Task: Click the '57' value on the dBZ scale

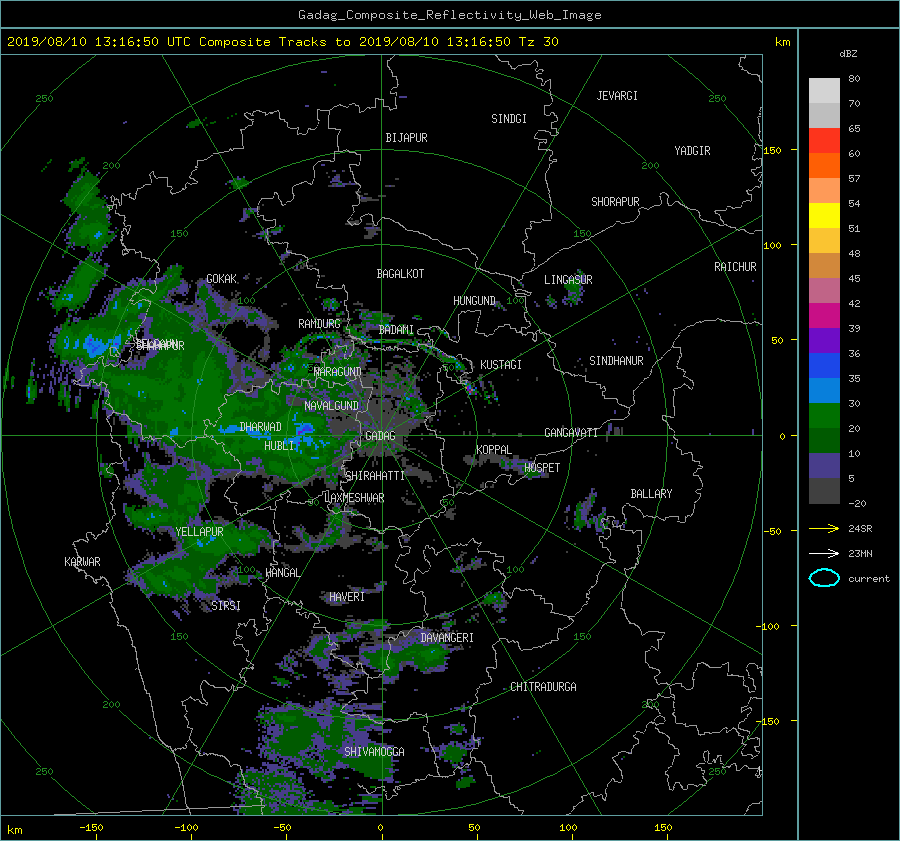Action: [854, 179]
